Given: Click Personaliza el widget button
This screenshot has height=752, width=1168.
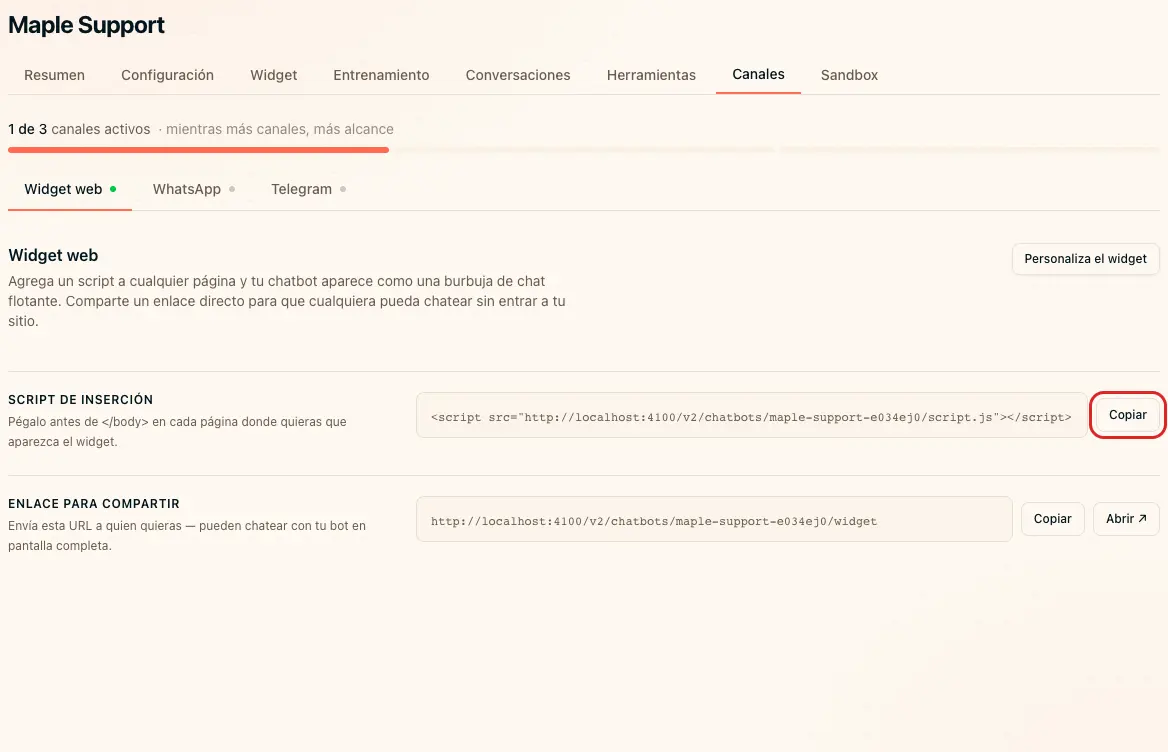Looking at the screenshot, I should (1085, 259).
